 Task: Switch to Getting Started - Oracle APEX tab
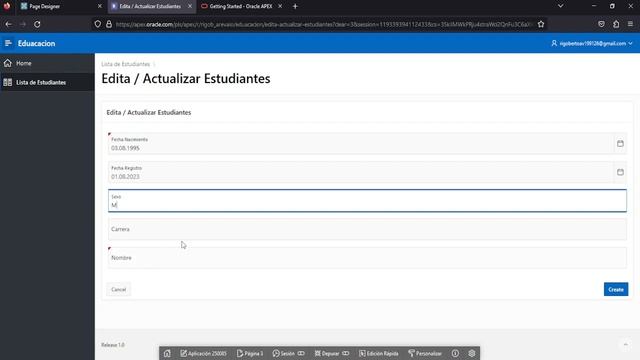pyautogui.click(x=240, y=7)
